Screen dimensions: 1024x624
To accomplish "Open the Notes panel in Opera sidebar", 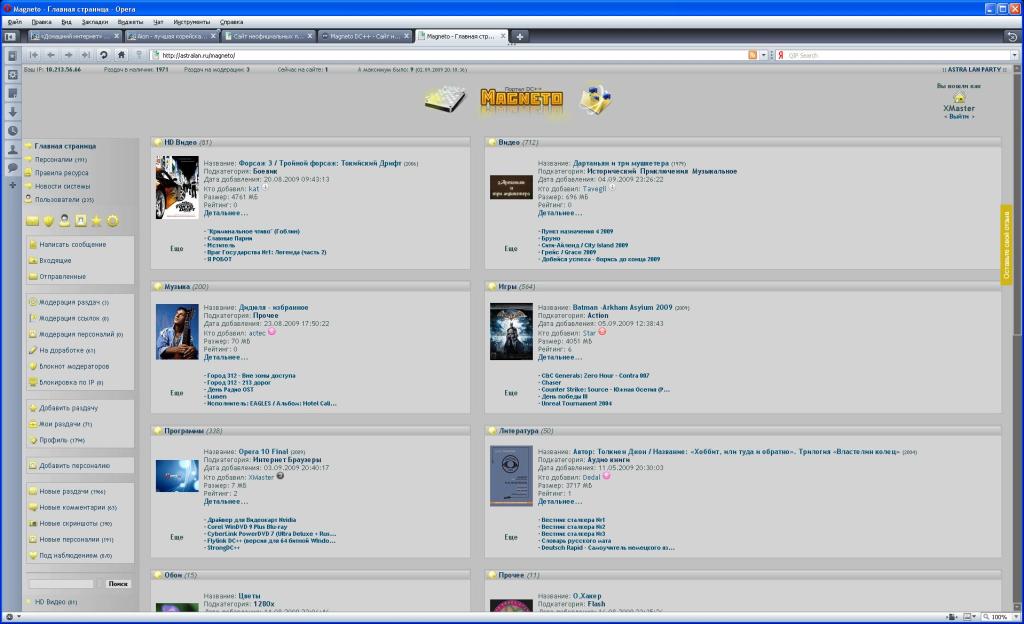I will 12,93.
